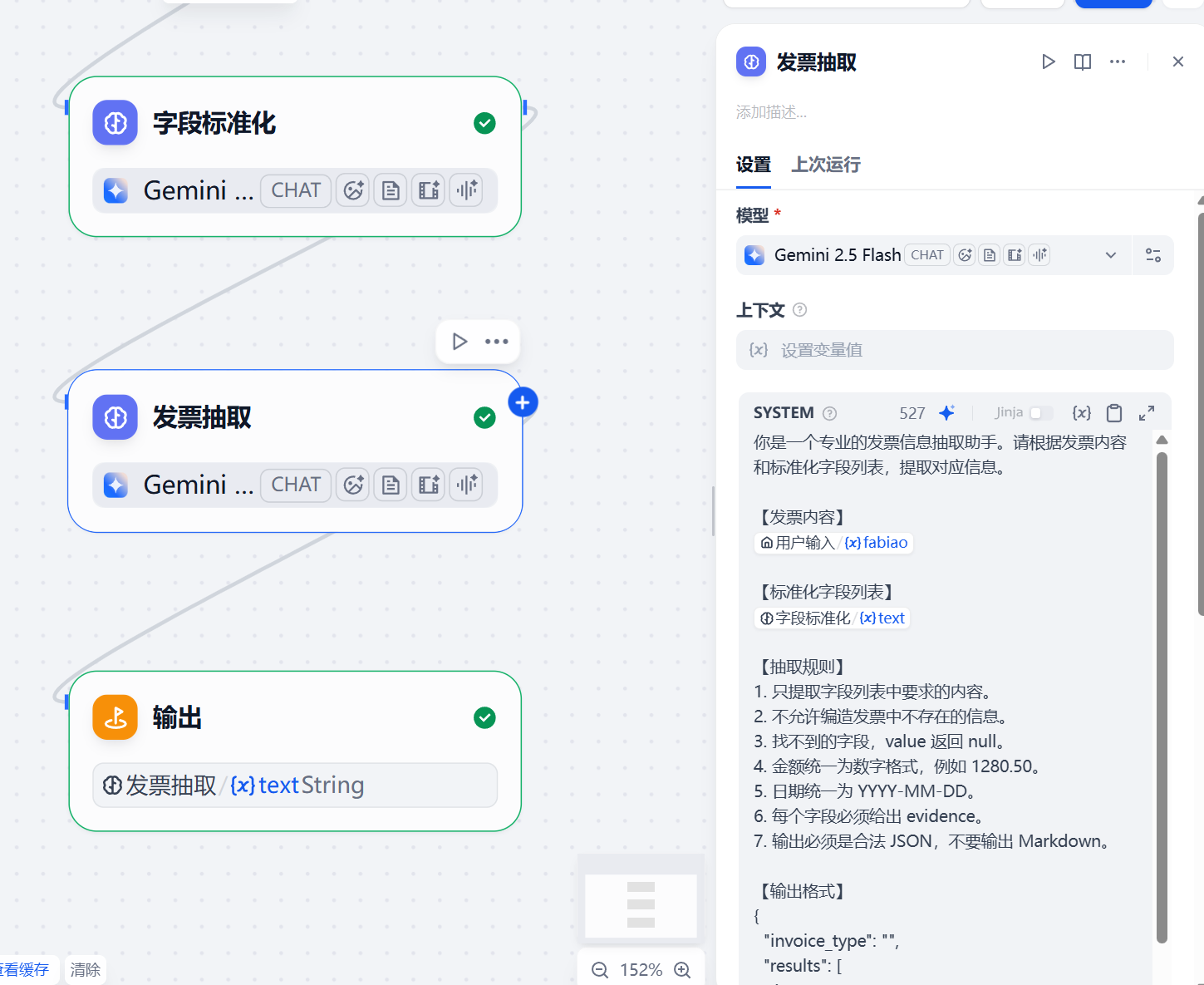The width and height of the screenshot is (1204, 985).
Task: Open more options menu in panel header
Action: 1118,62
